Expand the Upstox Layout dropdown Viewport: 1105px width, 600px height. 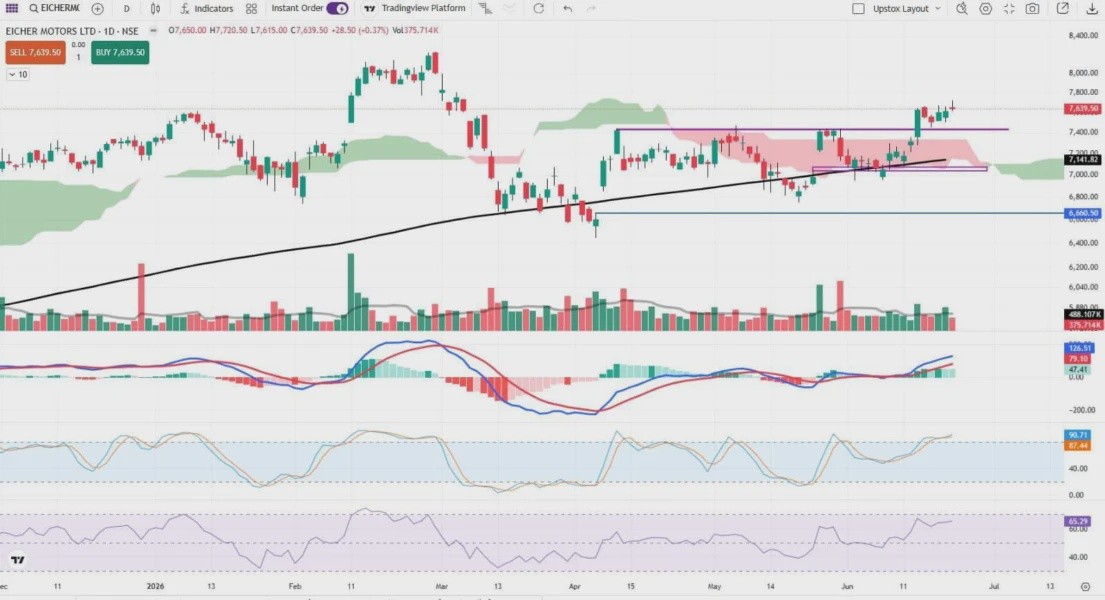[907, 8]
